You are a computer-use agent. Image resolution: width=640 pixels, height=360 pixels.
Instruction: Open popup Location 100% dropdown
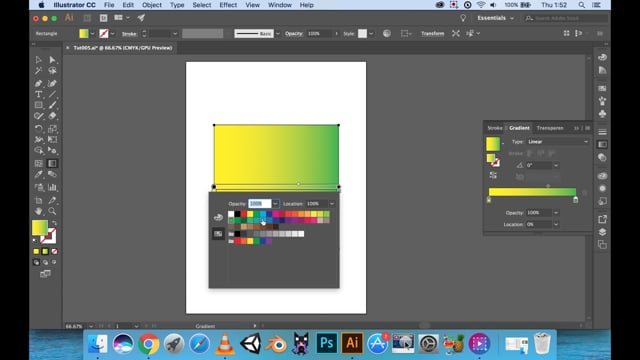click(x=332, y=204)
